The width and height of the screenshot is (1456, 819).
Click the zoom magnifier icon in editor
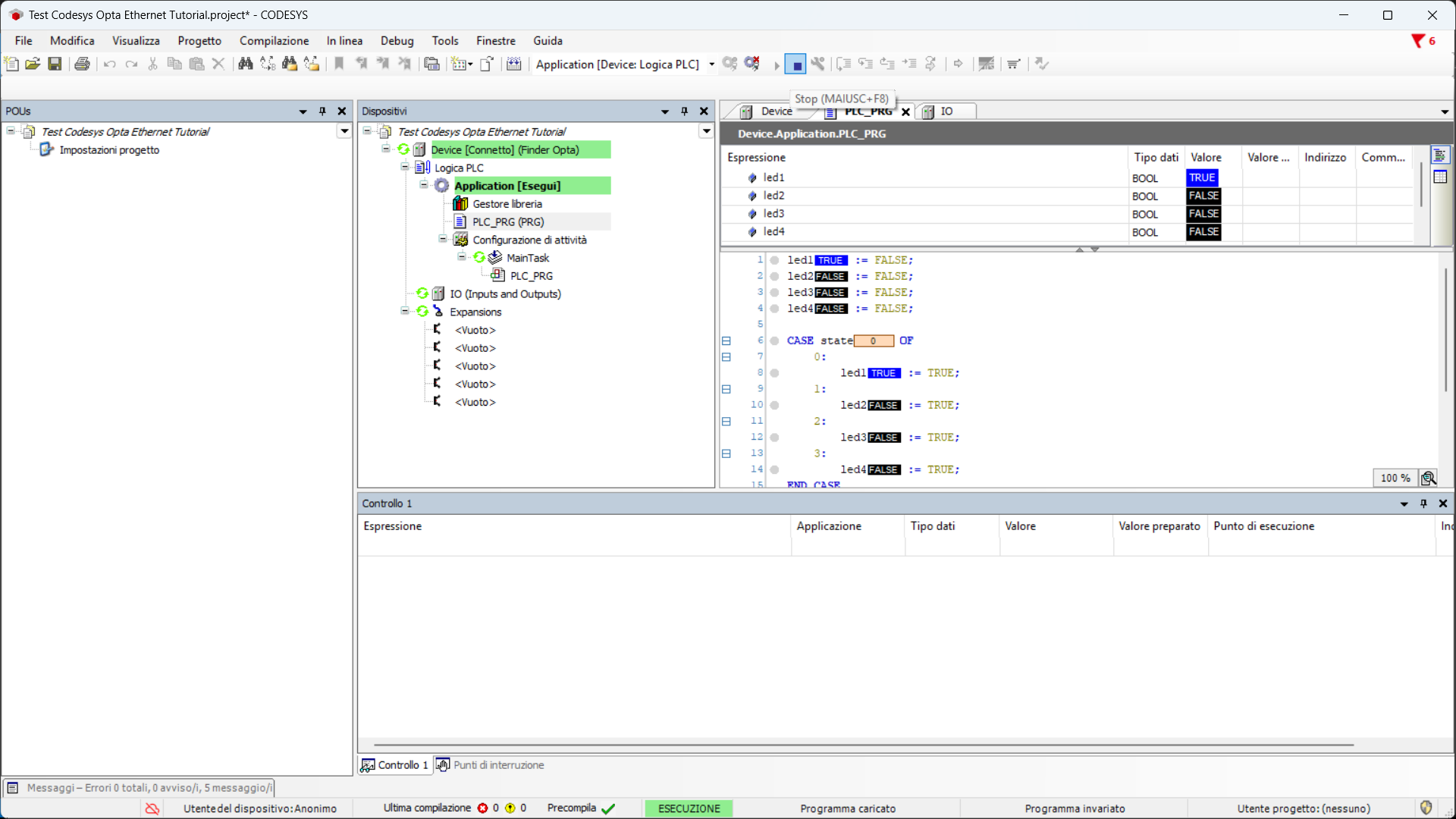coord(1428,478)
